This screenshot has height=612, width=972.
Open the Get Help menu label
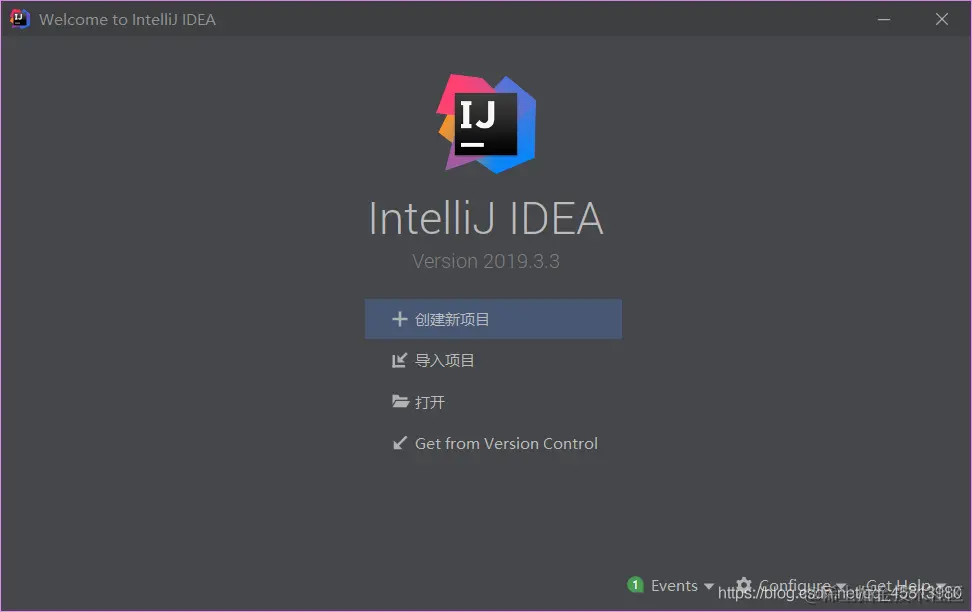tap(898, 585)
